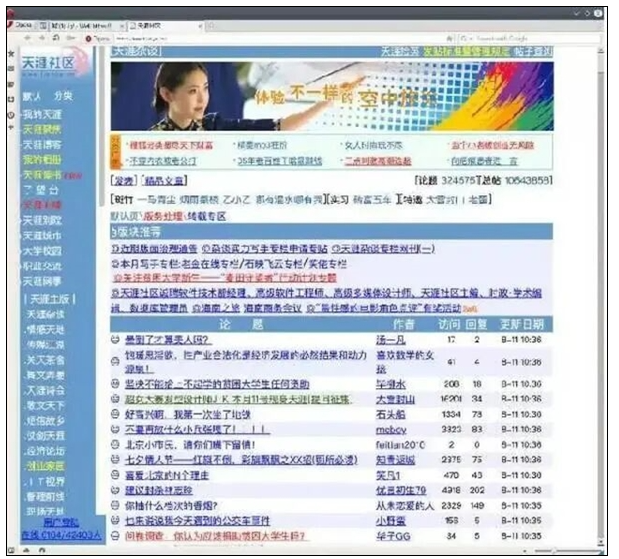Open author profile 大雪封山

[x=395, y=399]
